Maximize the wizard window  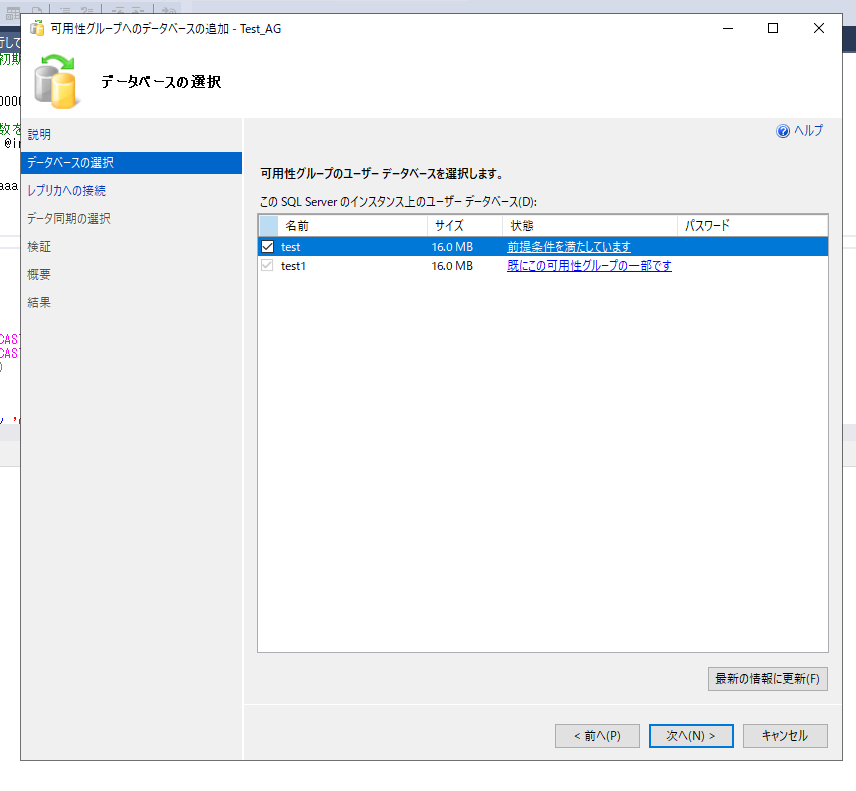point(773,28)
